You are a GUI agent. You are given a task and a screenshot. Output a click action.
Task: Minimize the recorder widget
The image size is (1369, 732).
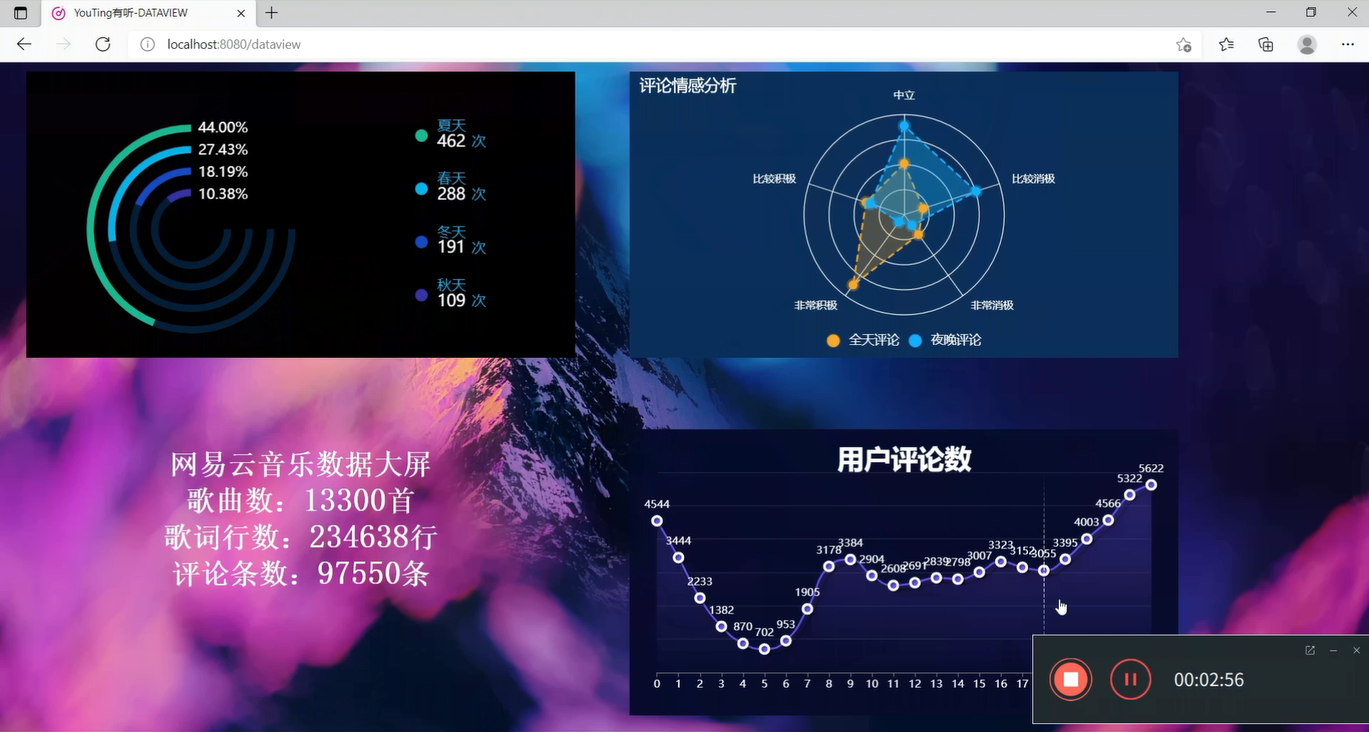[1333, 651]
